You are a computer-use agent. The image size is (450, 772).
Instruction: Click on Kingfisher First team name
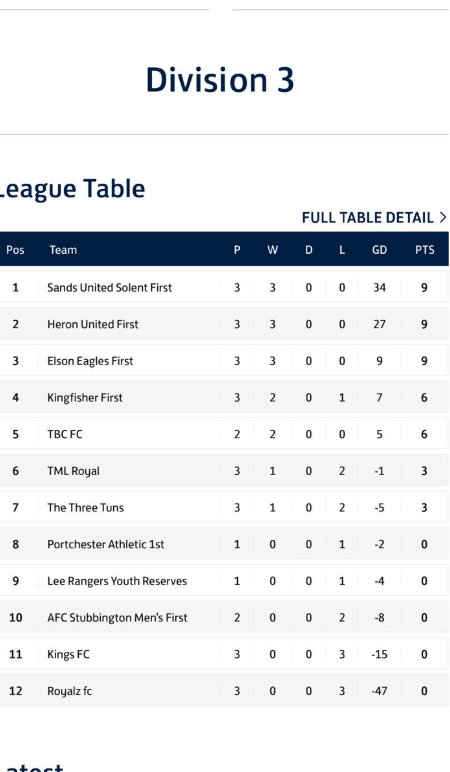click(x=85, y=398)
